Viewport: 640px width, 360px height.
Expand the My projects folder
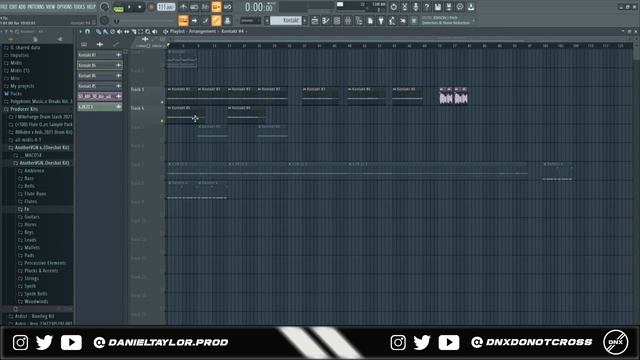click(22, 86)
